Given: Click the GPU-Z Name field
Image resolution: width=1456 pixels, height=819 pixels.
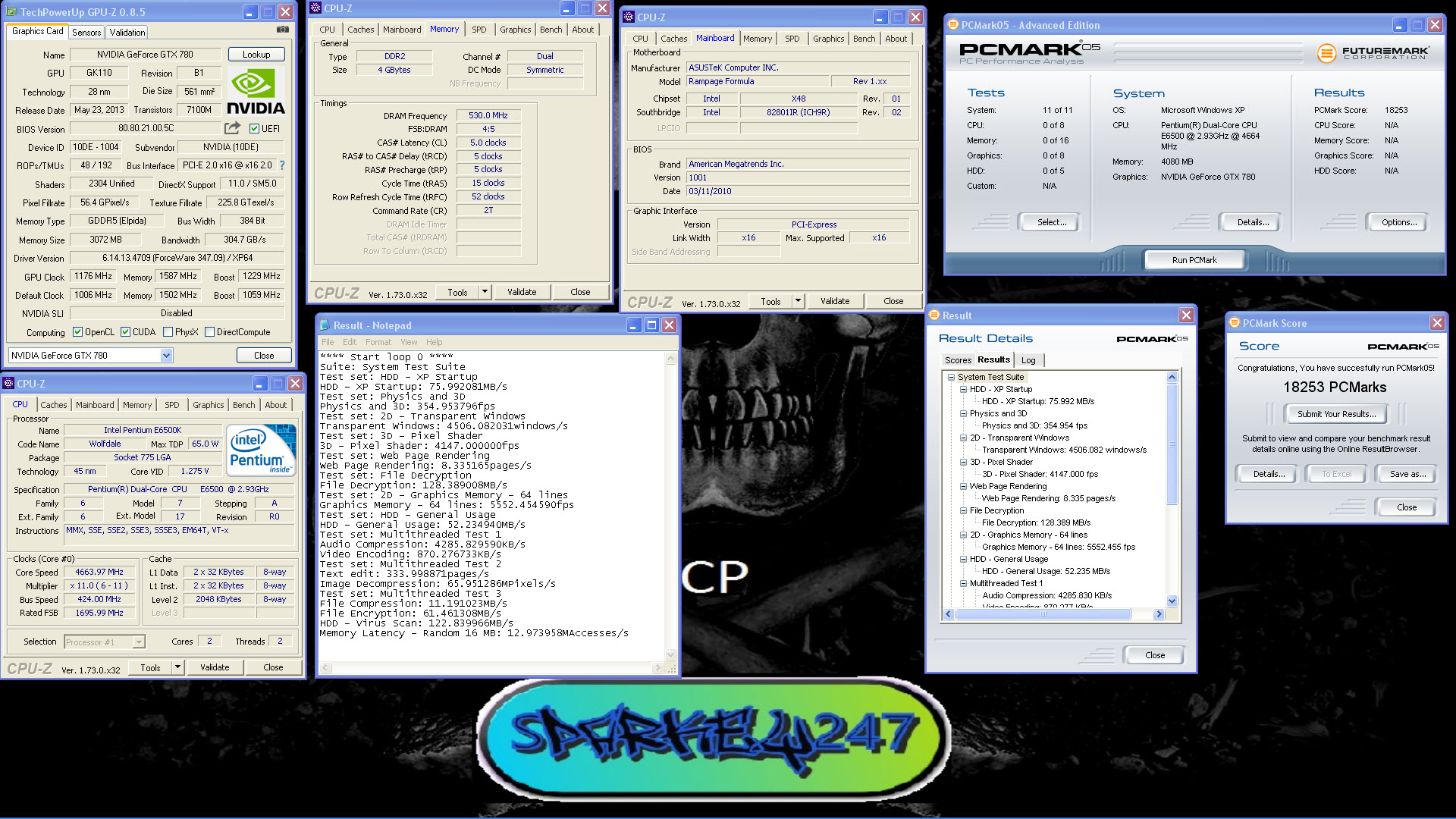Looking at the screenshot, I should (x=145, y=55).
